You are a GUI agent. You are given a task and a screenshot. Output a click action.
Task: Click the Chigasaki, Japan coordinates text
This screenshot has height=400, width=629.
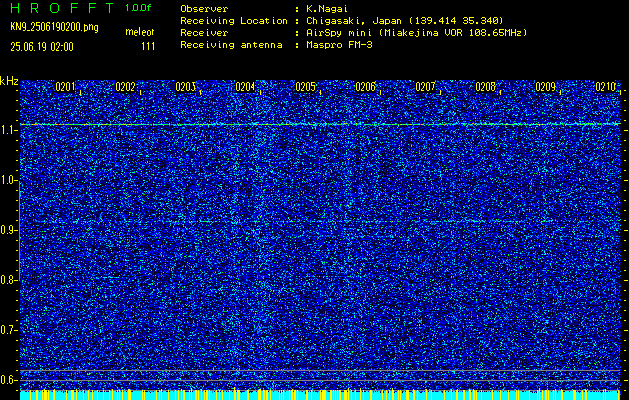pyautogui.click(x=405, y=21)
